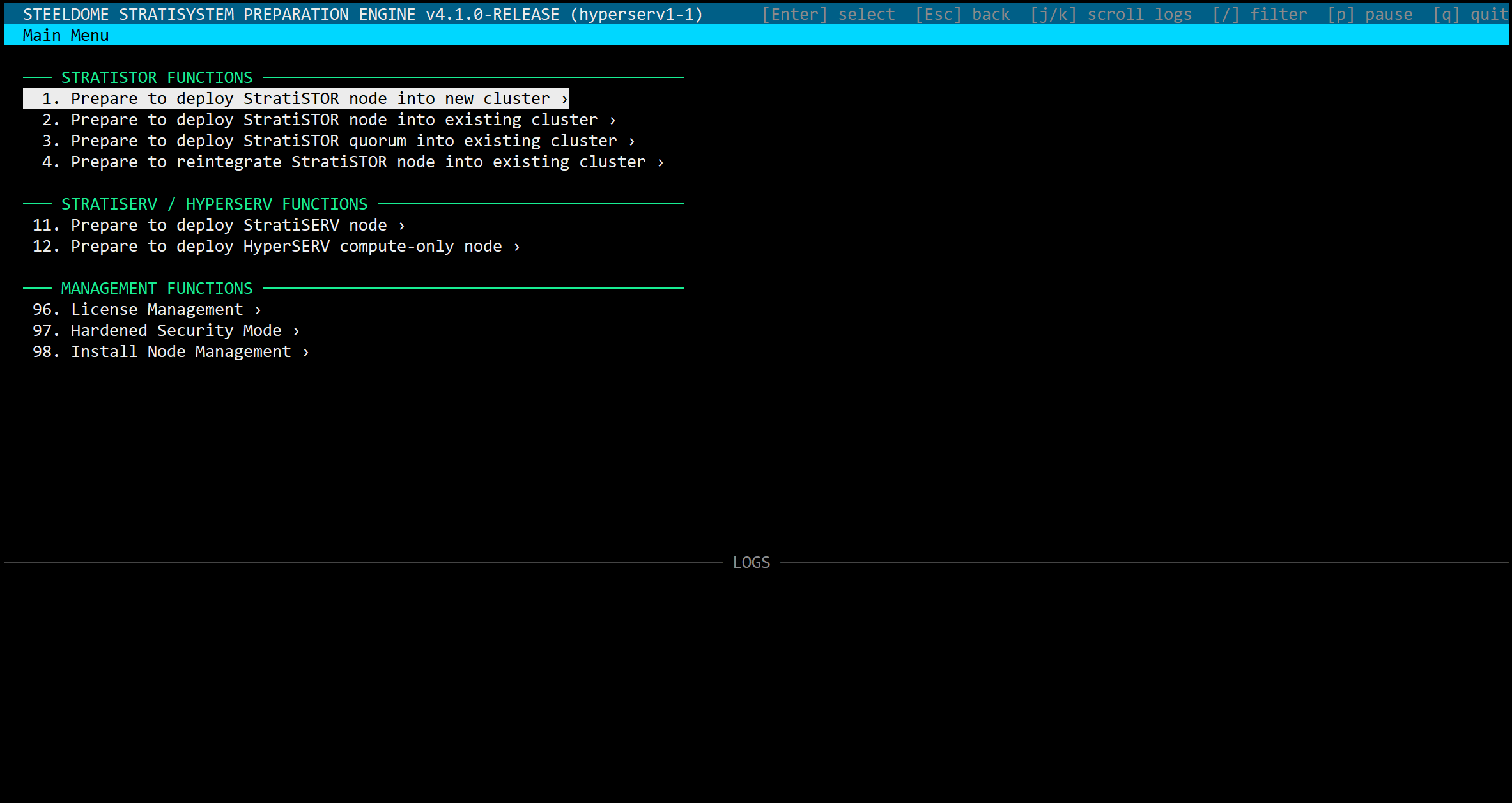The image size is (1512, 803).
Task: Click chevron after Install Node Management
Action: pyautogui.click(x=306, y=352)
